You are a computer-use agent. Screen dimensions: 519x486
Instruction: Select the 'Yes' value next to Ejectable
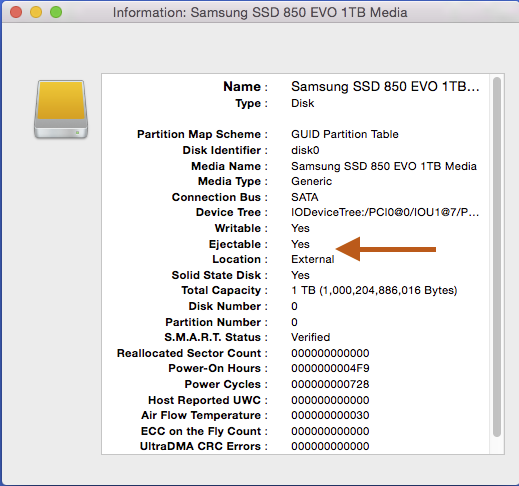(x=300, y=244)
